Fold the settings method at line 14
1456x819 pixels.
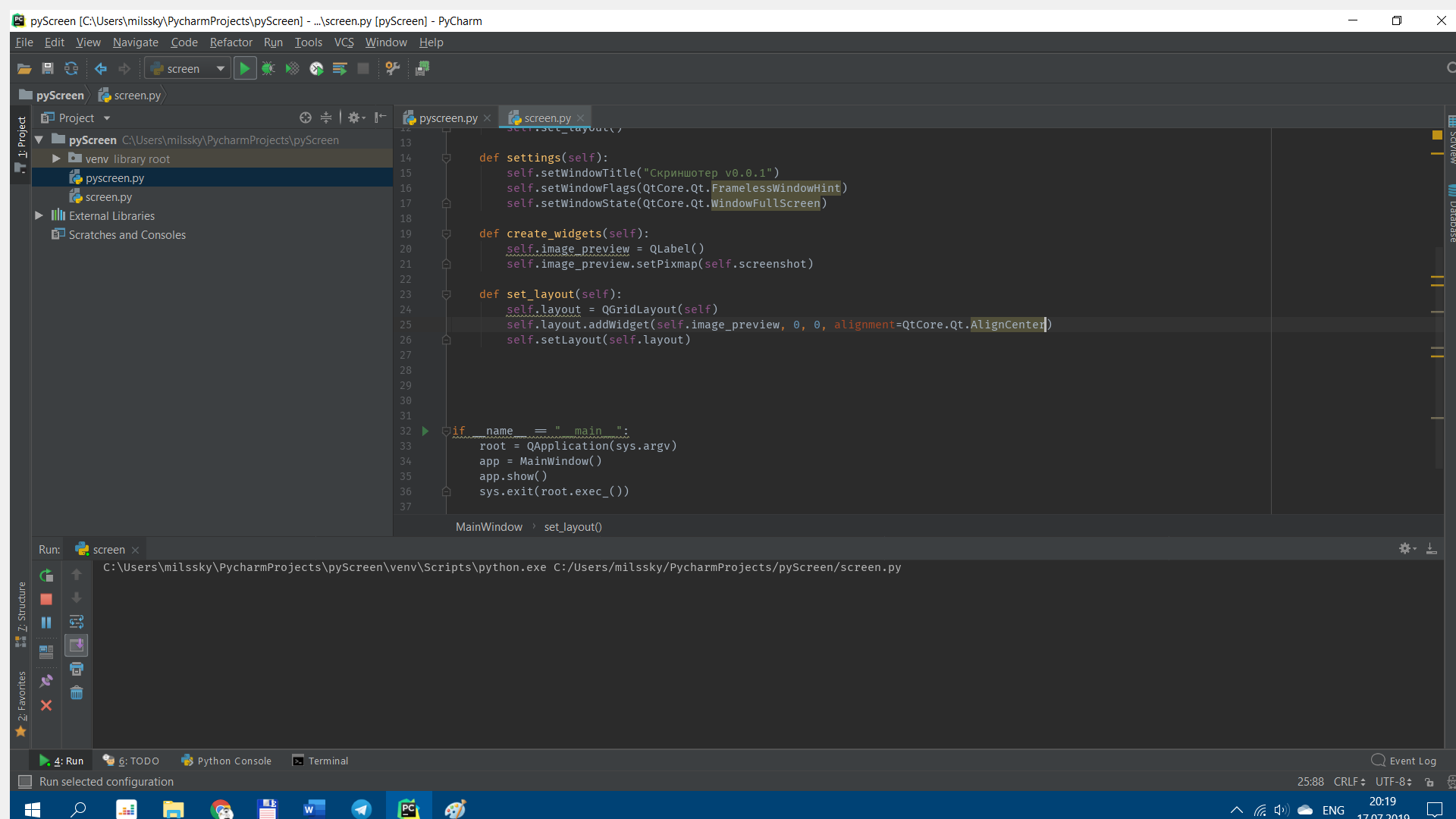point(446,158)
